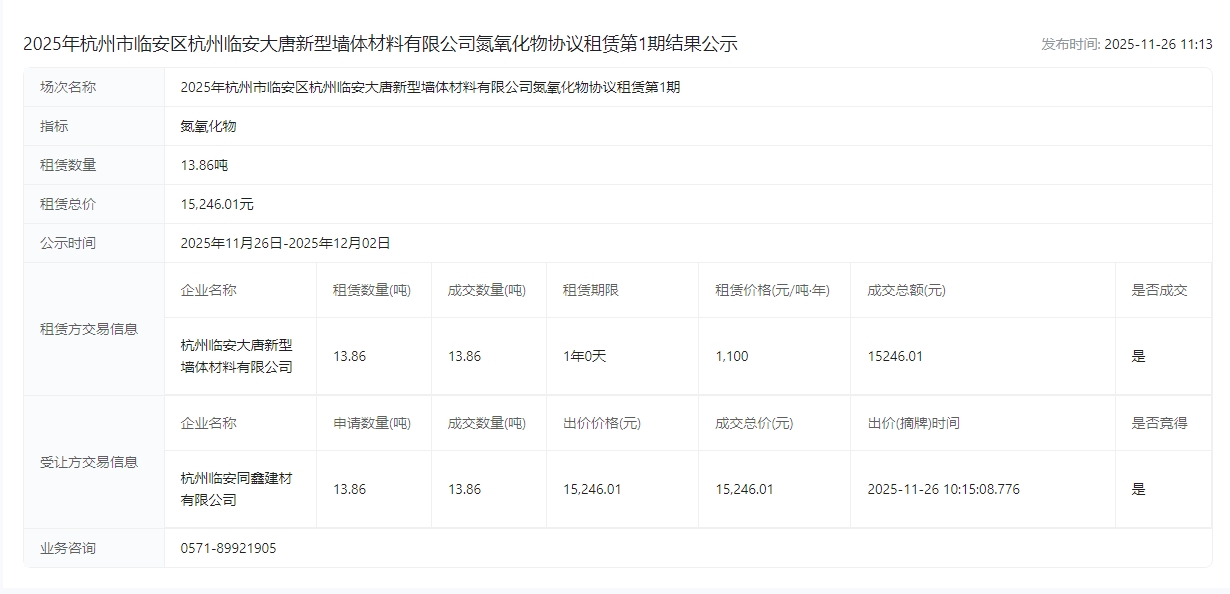Click the 1年0天 lease term cell
This screenshot has height=594, width=1230.
(x=584, y=356)
